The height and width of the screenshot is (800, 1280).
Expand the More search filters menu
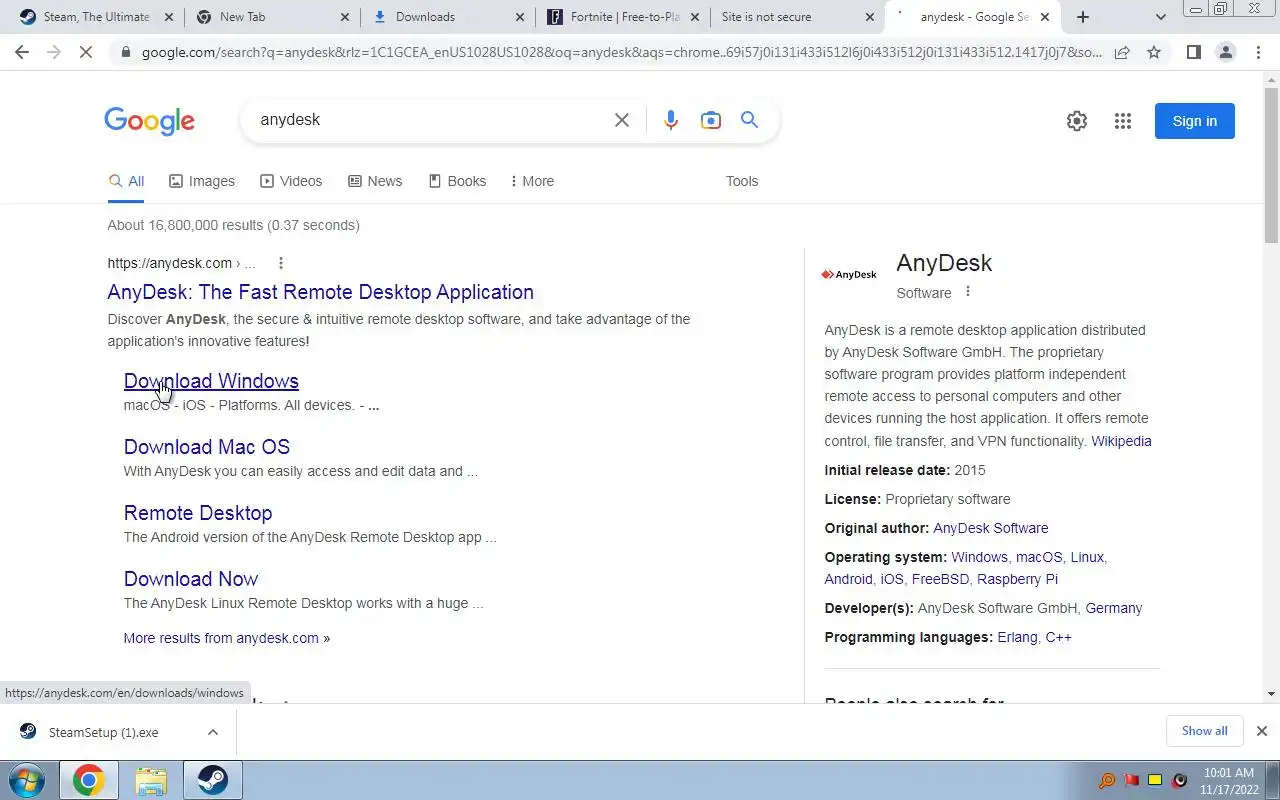[532, 181]
